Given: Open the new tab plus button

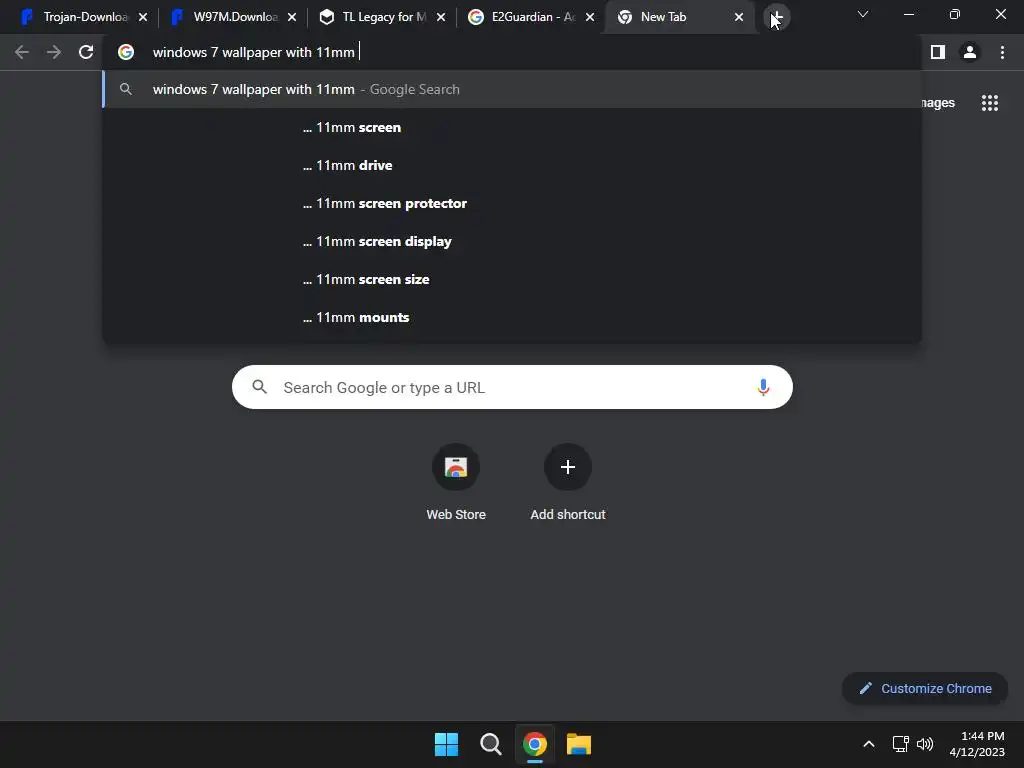Looking at the screenshot, I should pyautogui.click(x=776, y=17).
